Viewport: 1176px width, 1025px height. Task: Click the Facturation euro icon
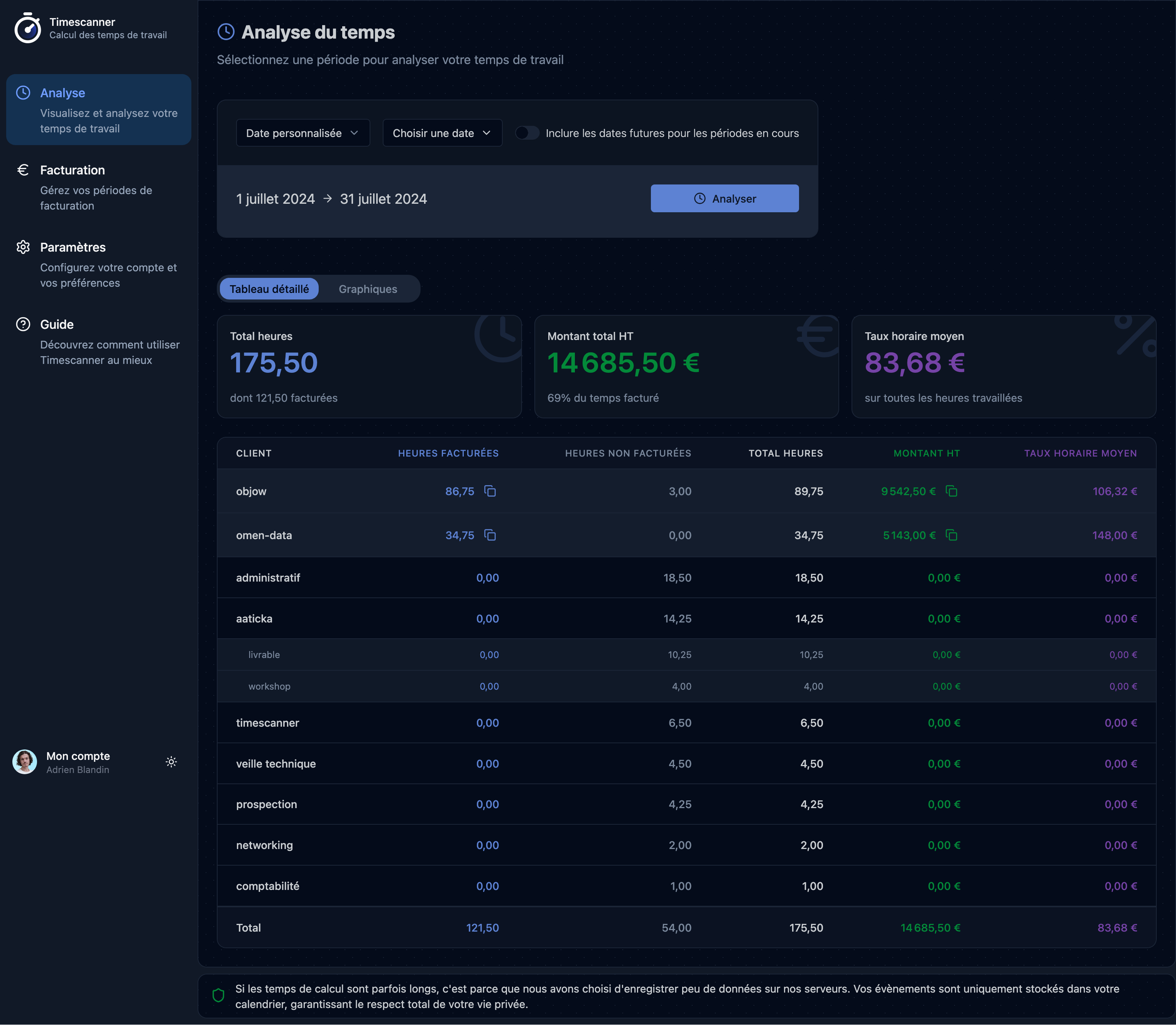pyautogui.click(x=23, y=169)
